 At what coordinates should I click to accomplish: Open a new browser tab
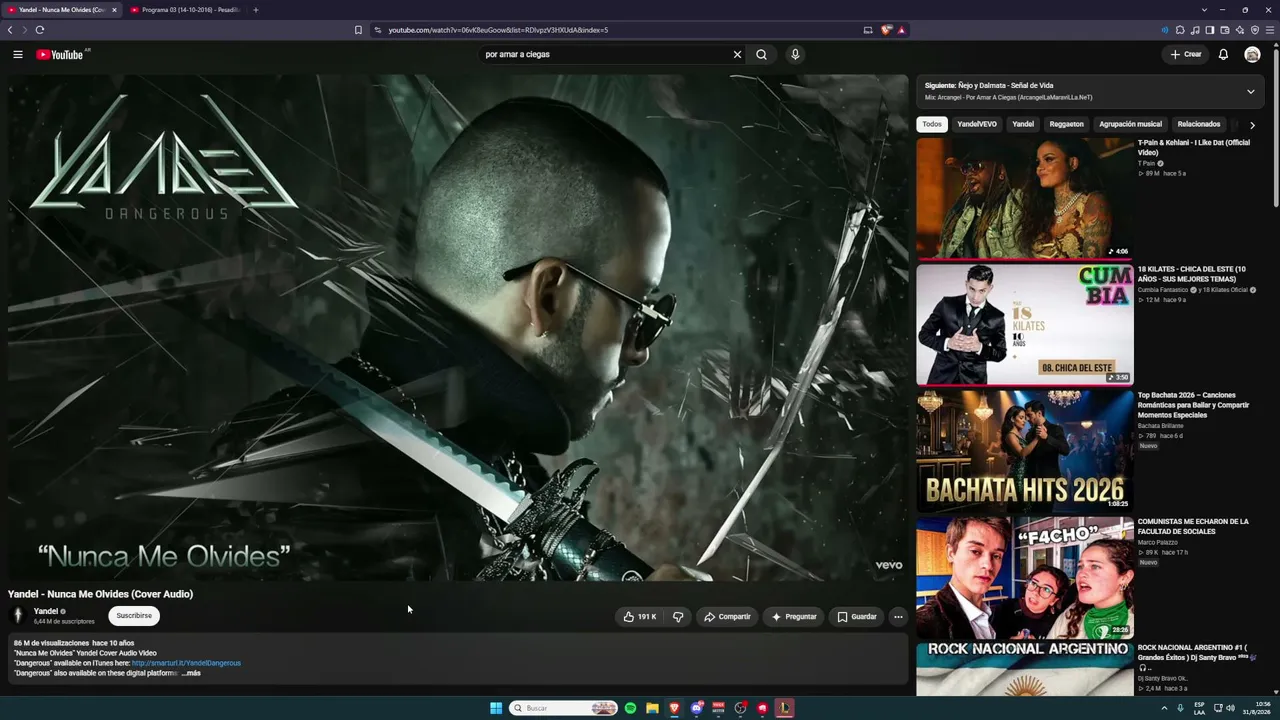coord(255,10)
